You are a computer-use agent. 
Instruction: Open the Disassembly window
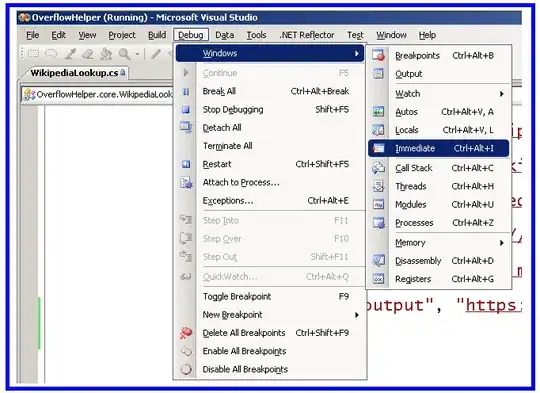(x=438, y=261)
